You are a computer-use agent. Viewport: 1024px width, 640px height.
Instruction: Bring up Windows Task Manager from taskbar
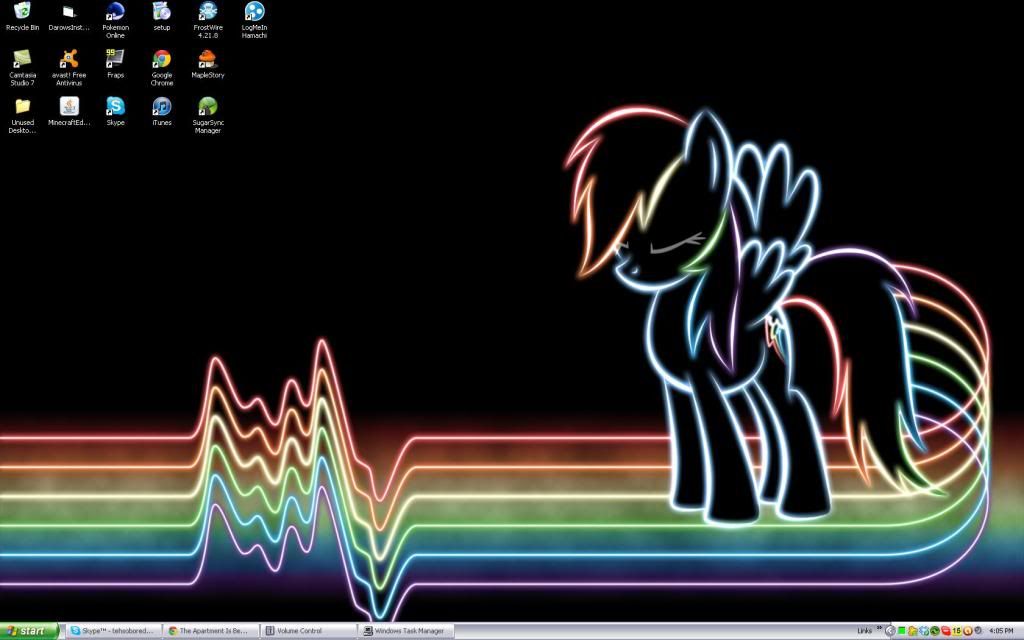[x=406, y=631]
